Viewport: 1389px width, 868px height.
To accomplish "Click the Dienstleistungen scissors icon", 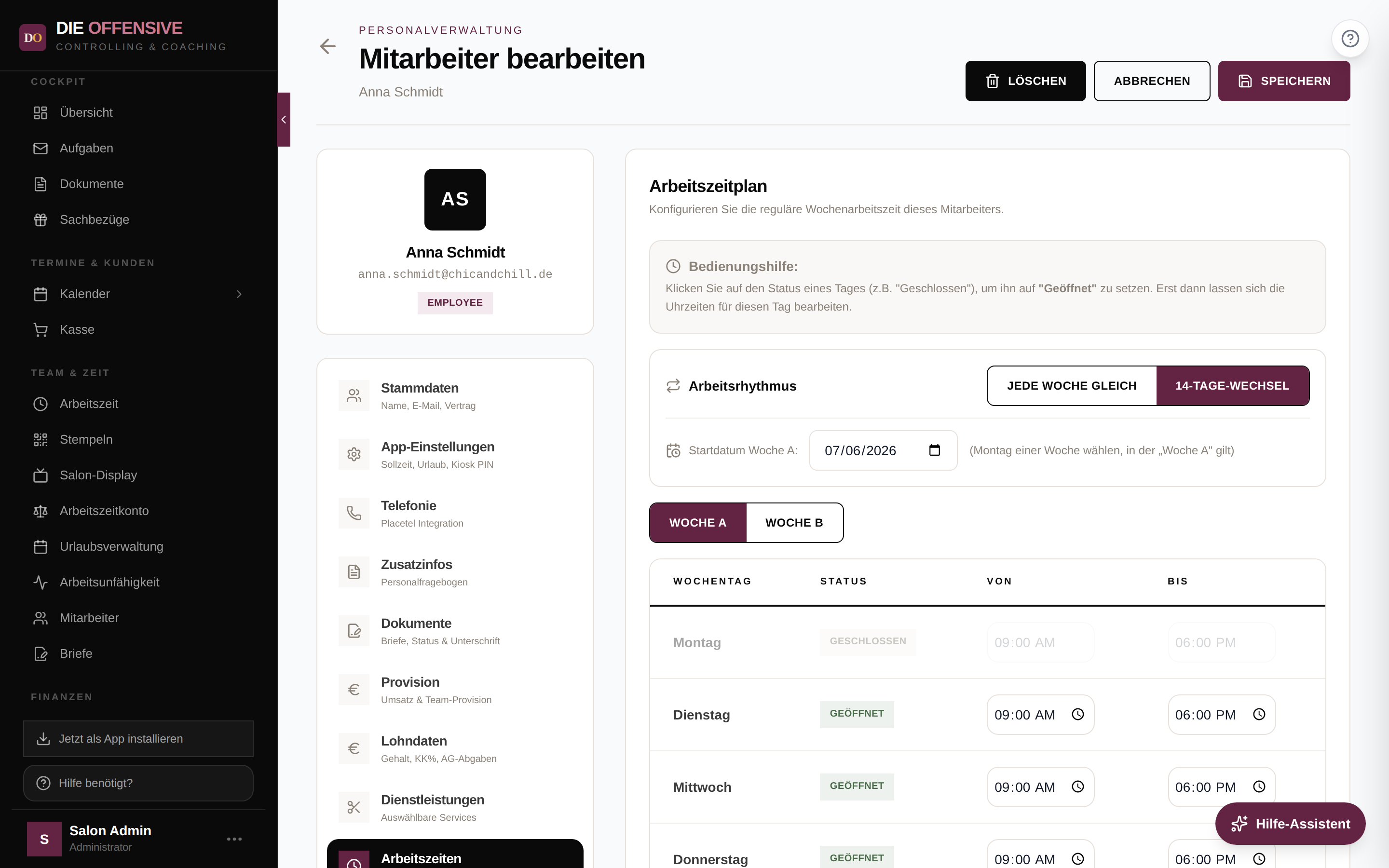I will [354, 807].
